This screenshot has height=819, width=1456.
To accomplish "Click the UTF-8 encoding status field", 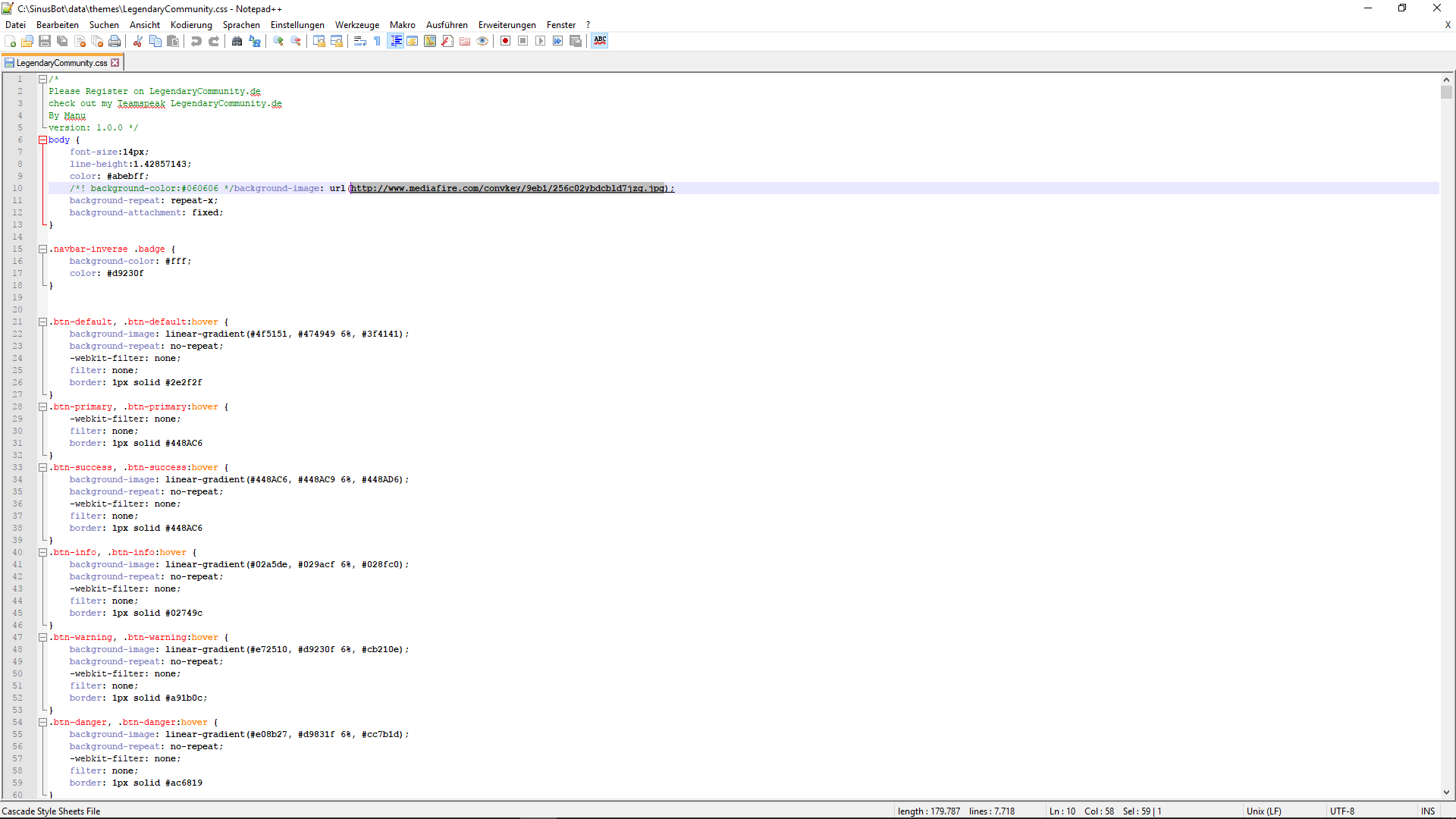I will [x=1341, y=811].
